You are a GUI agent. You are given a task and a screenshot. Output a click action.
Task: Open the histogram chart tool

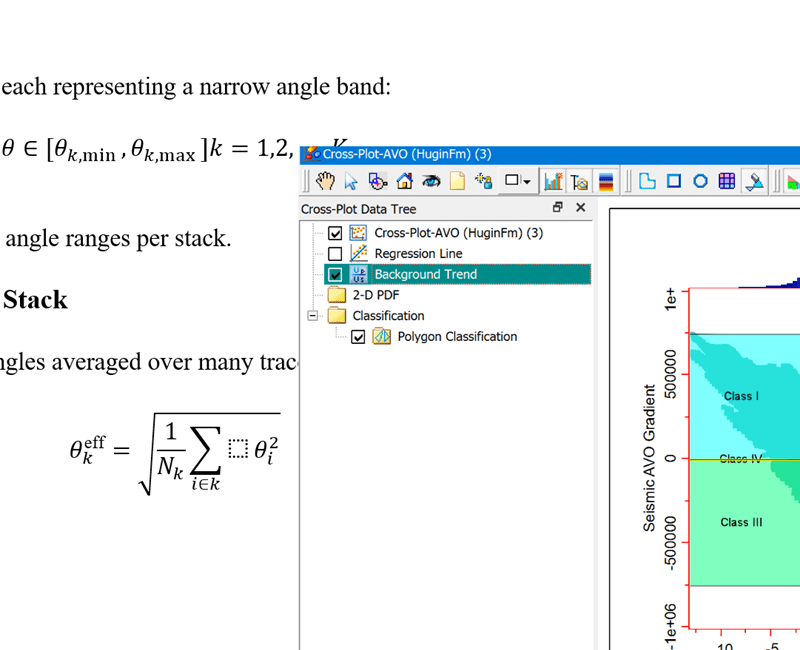click(553, 181)
